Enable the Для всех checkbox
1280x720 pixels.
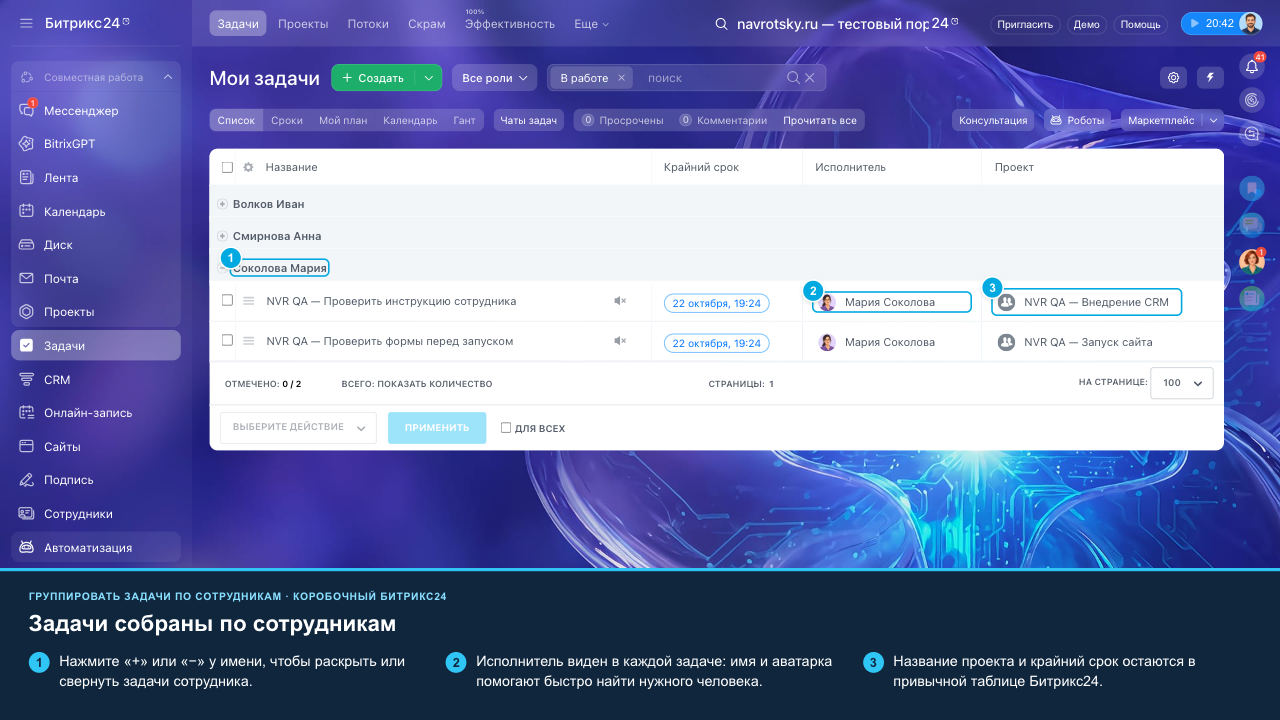[506, 428]
